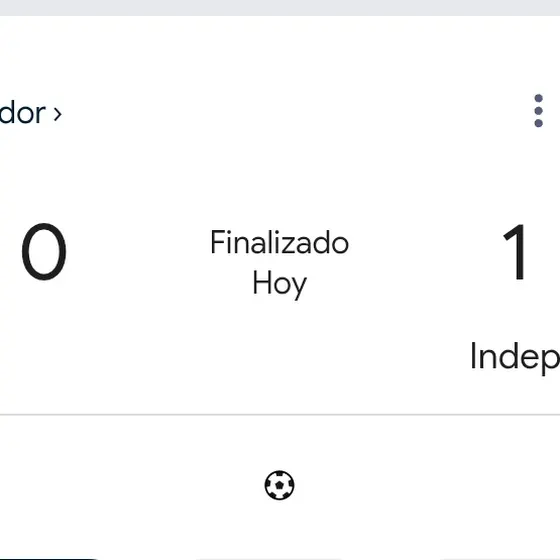
Task: Click the gray bar at the top
Action: point(280,8)
